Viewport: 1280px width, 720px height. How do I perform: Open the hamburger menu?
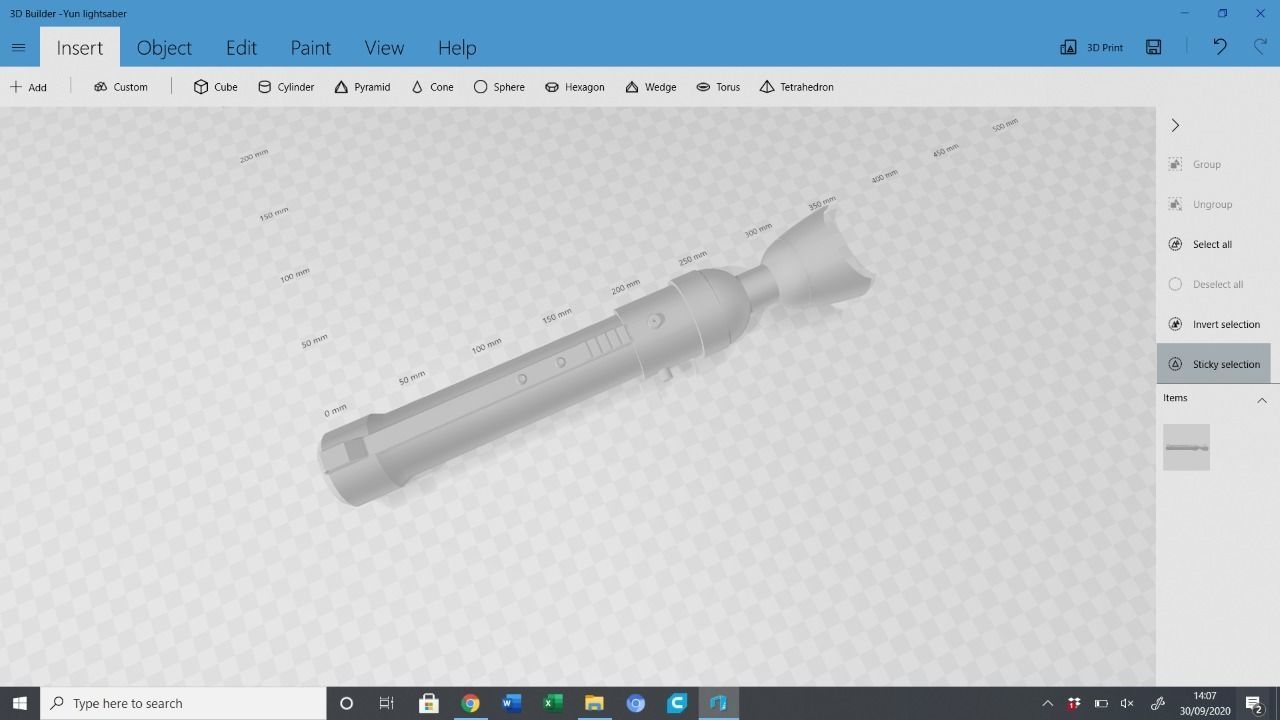tap(18, 47)
